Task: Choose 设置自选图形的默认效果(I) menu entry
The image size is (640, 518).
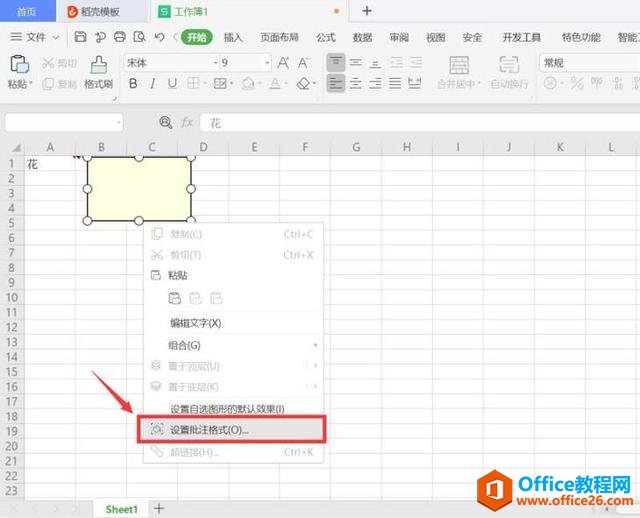Action: click(x=233, y=409)
